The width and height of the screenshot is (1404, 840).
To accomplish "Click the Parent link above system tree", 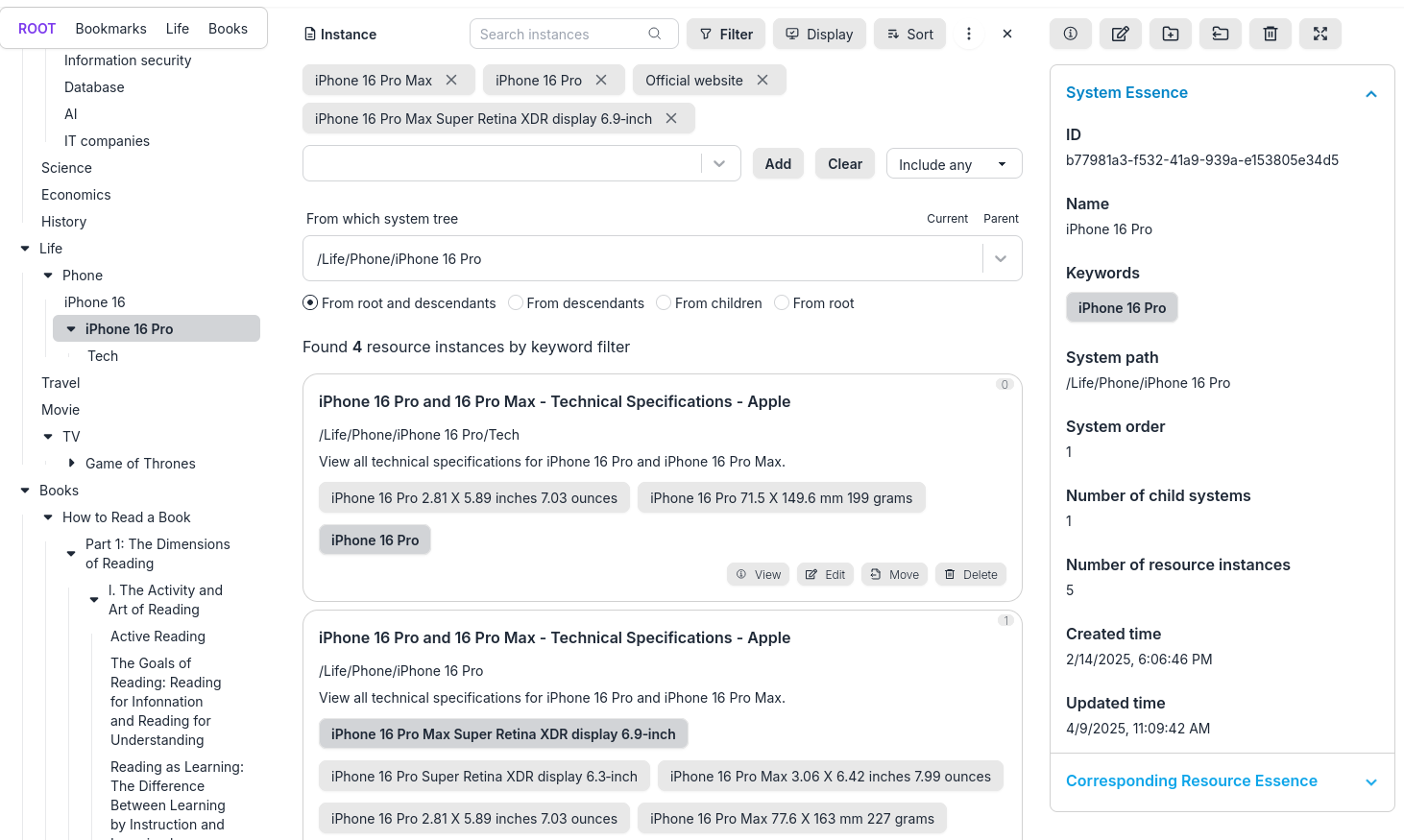I will pos(1001,219).
